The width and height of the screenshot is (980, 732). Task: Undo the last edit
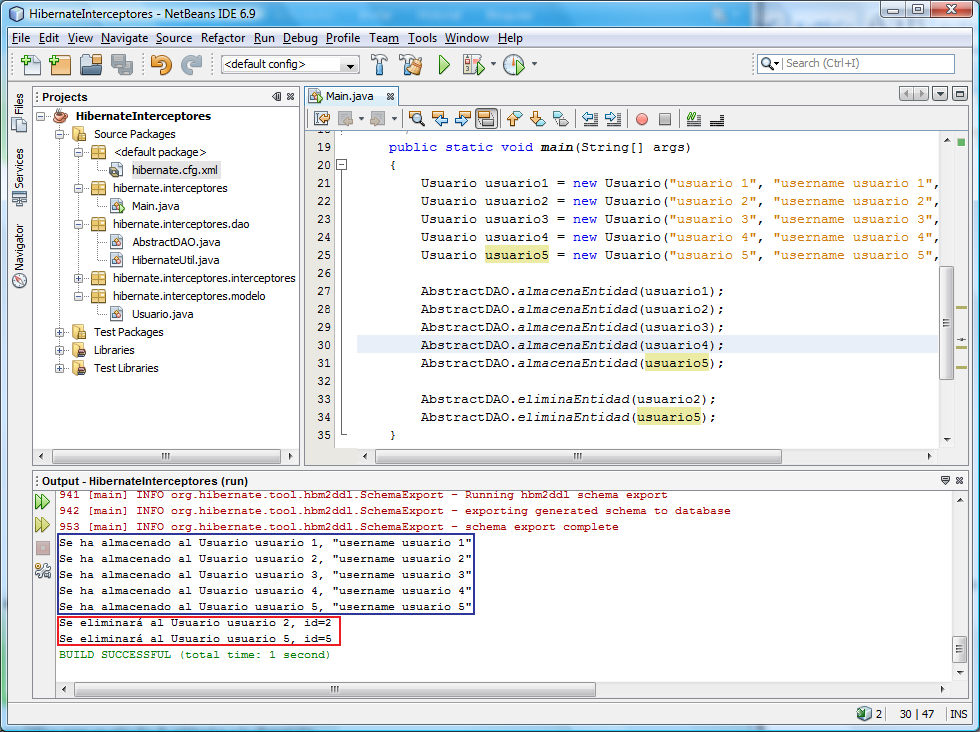coord(160,63)
